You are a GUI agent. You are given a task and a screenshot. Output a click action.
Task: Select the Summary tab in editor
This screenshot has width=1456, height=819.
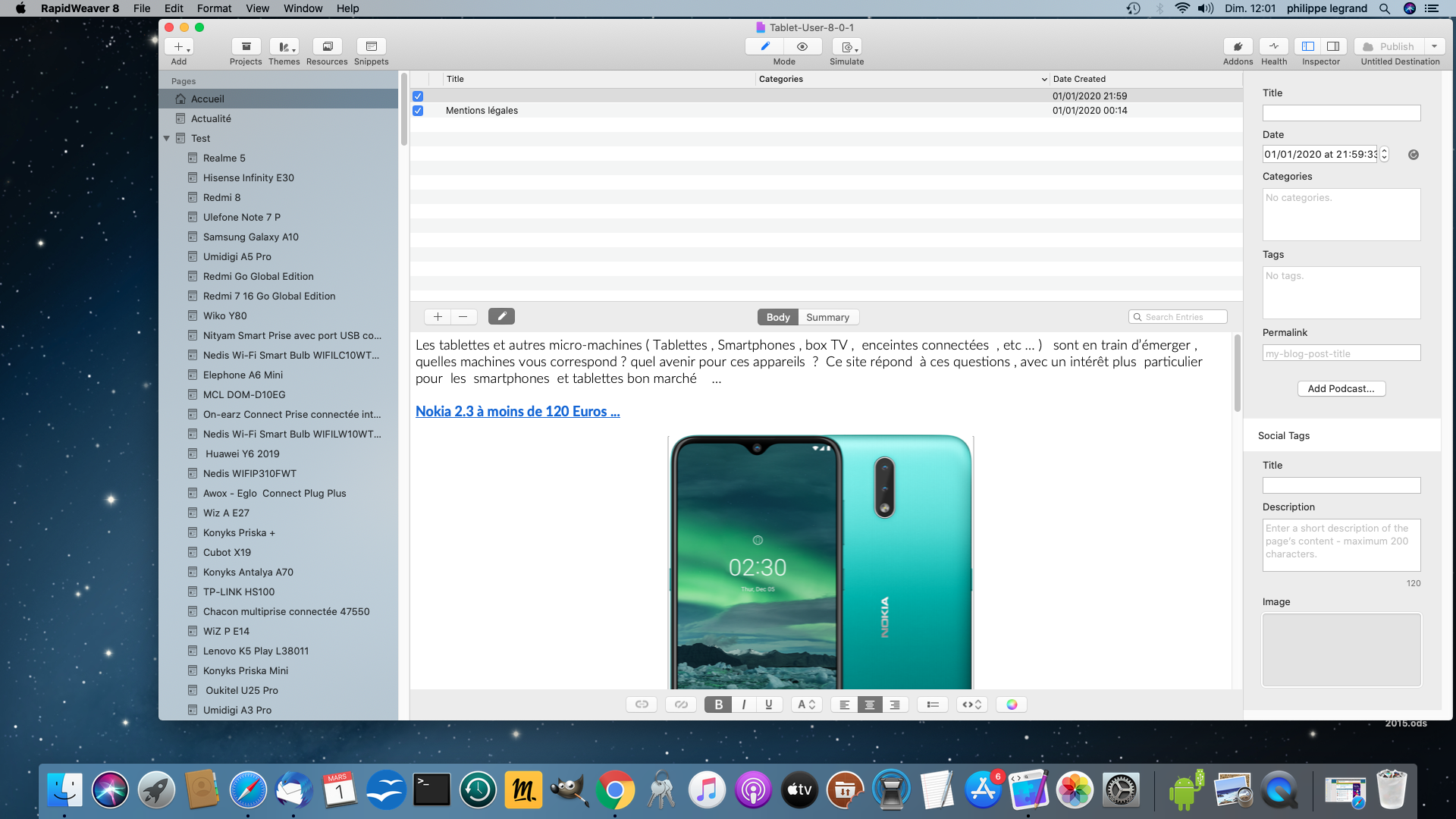click(828, 317)
